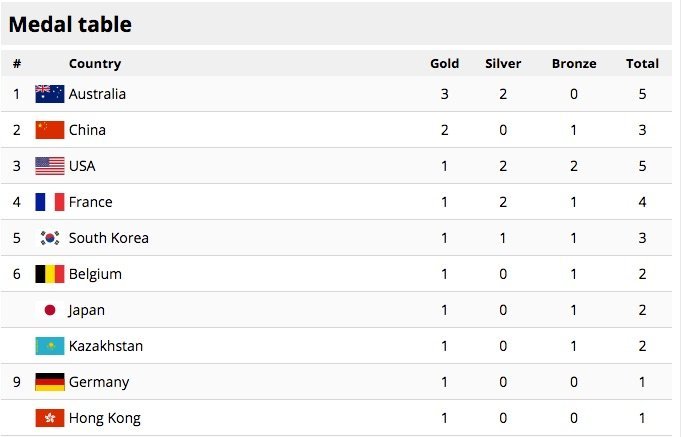
Task: Select the Bronze column header
Action: (x=574, y=63)
